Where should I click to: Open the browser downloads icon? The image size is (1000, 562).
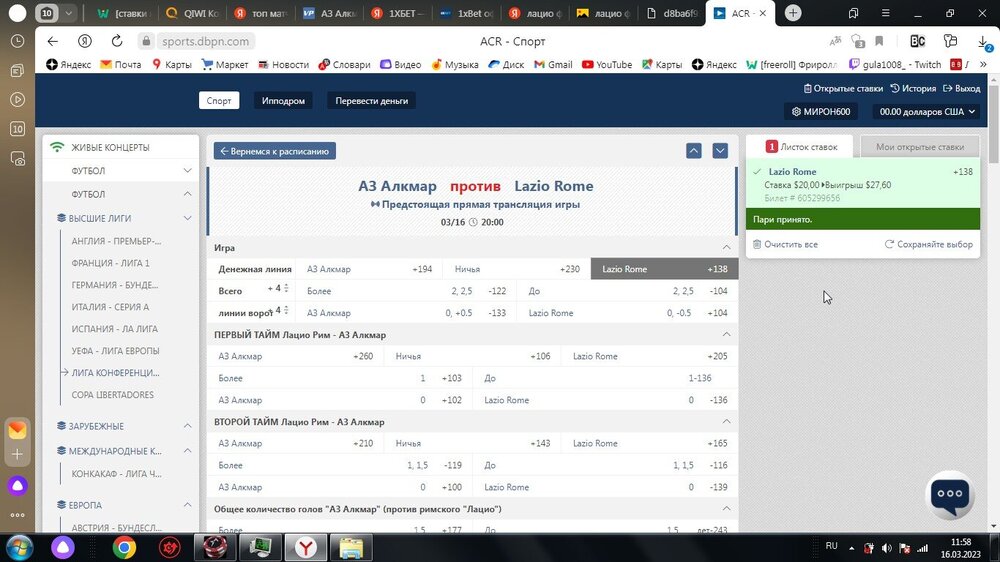pos(983,41)
